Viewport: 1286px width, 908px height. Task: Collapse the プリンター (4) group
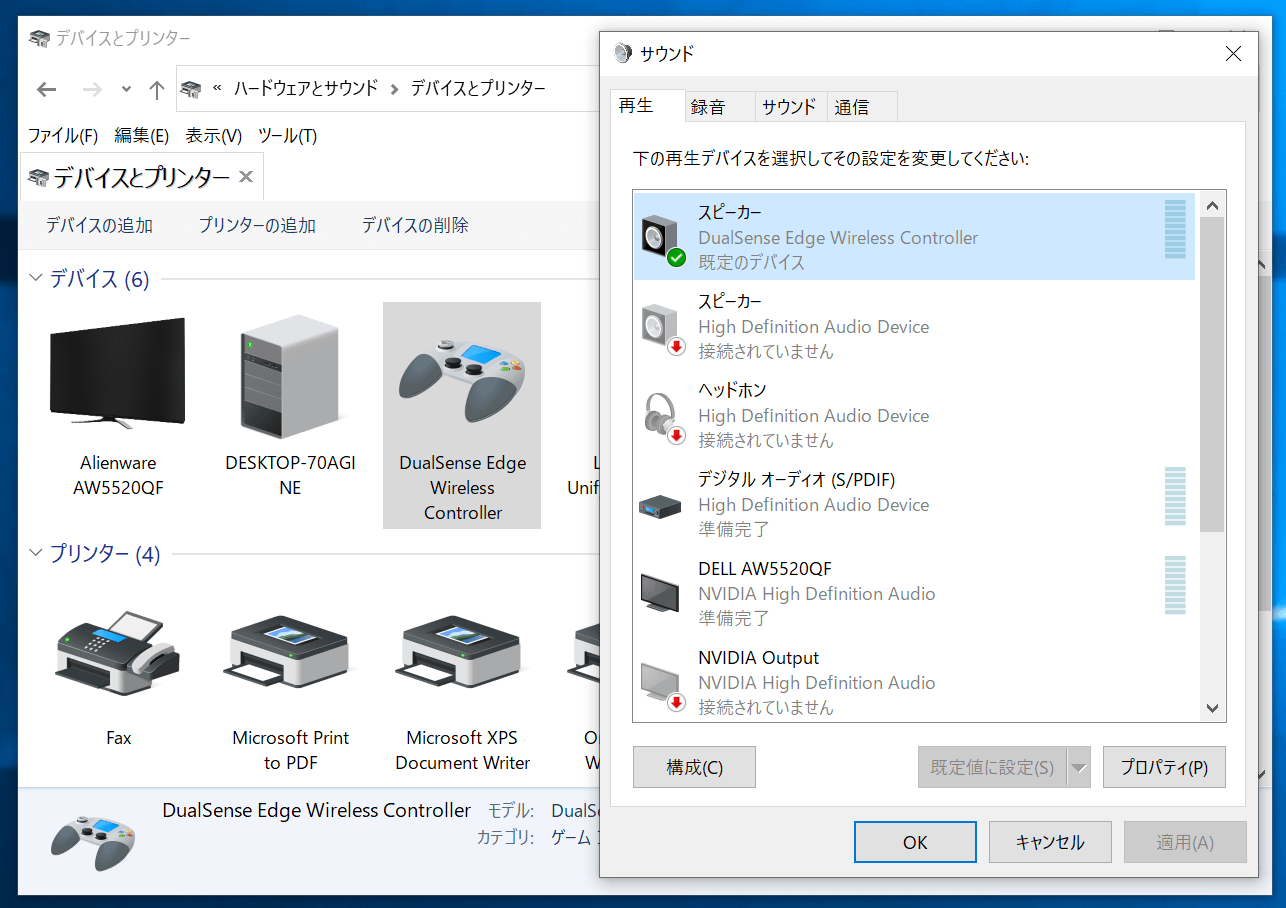click(x=36, y=553)
